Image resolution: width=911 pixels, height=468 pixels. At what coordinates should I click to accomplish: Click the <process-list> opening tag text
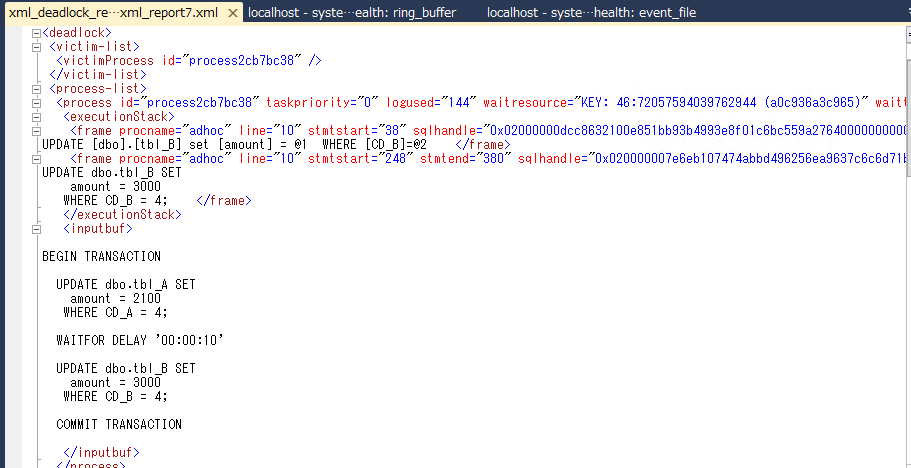pos(98,88)
